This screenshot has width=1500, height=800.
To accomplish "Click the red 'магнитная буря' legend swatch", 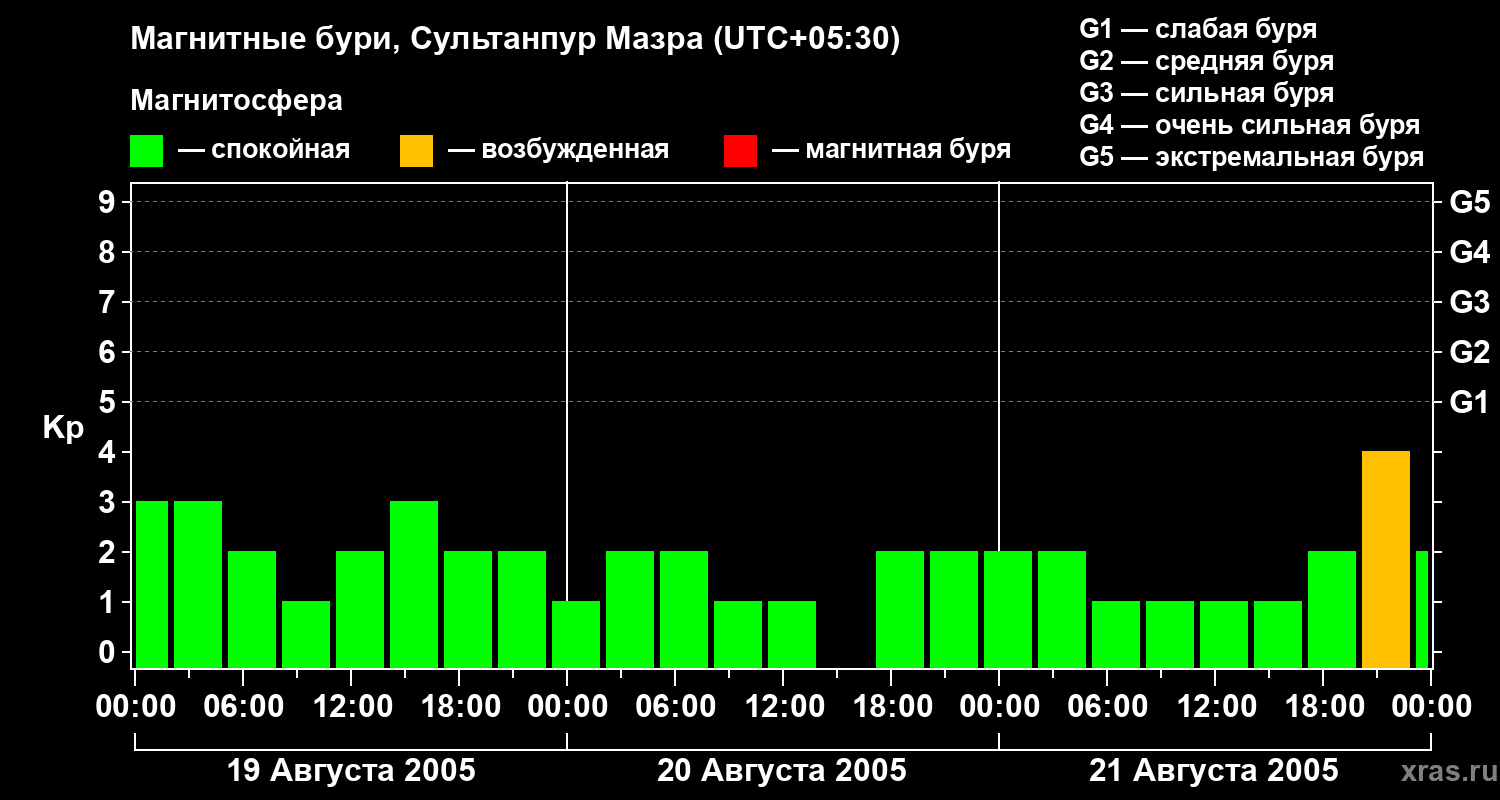I will coord(740,151).
